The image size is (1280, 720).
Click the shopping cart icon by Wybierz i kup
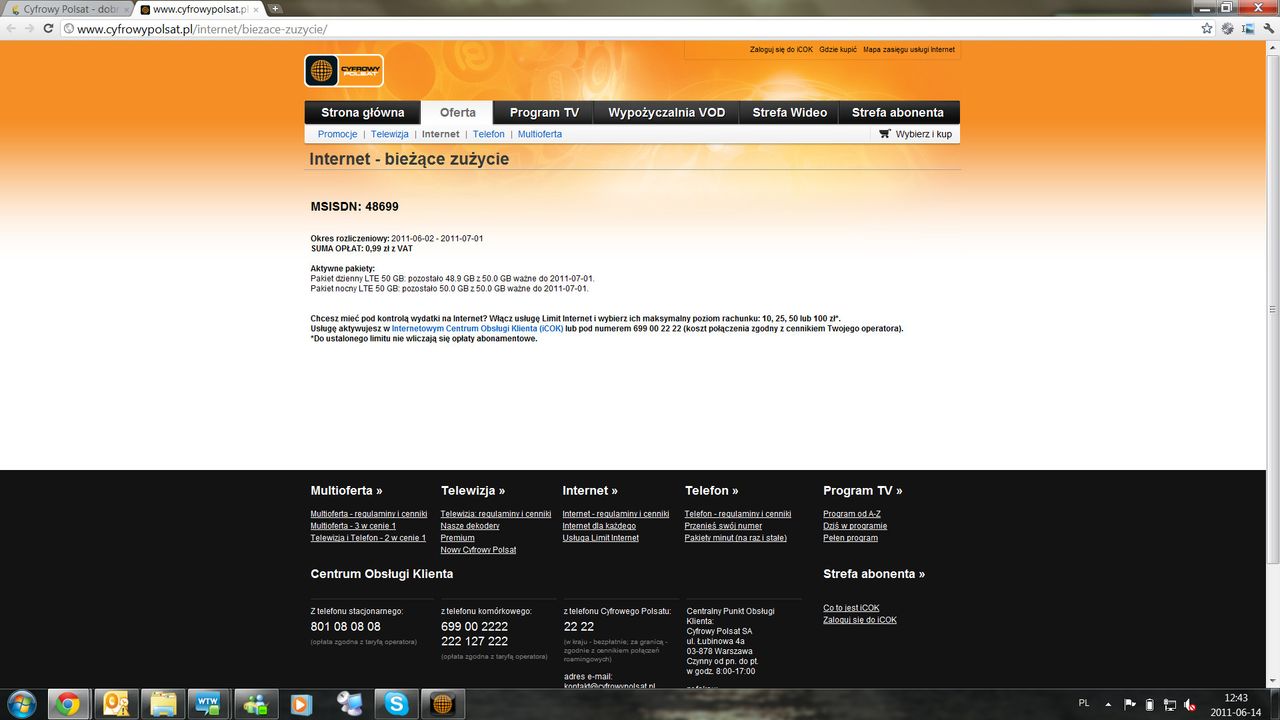click(884, 134)
